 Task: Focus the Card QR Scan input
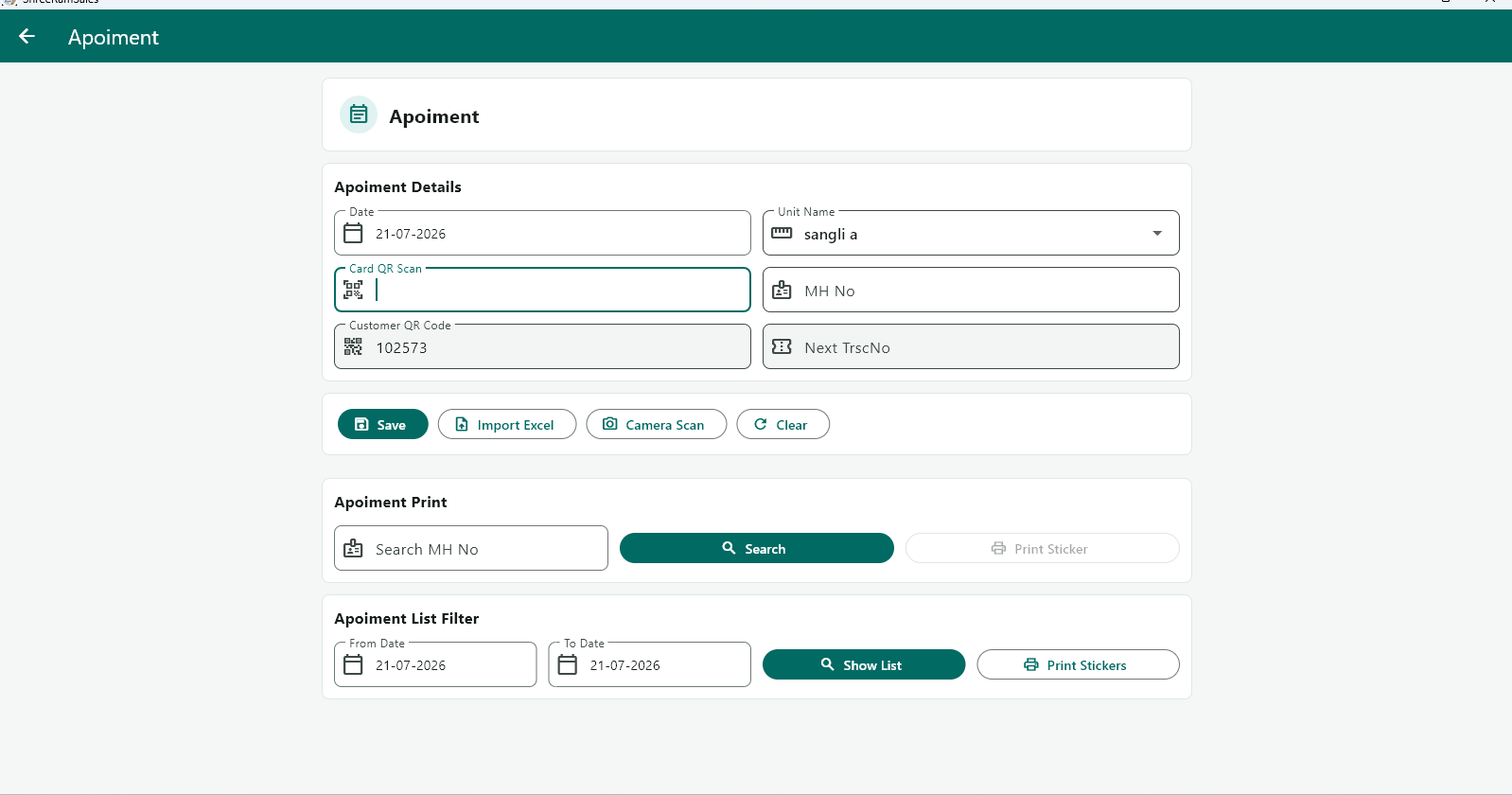tap(542, 290)
